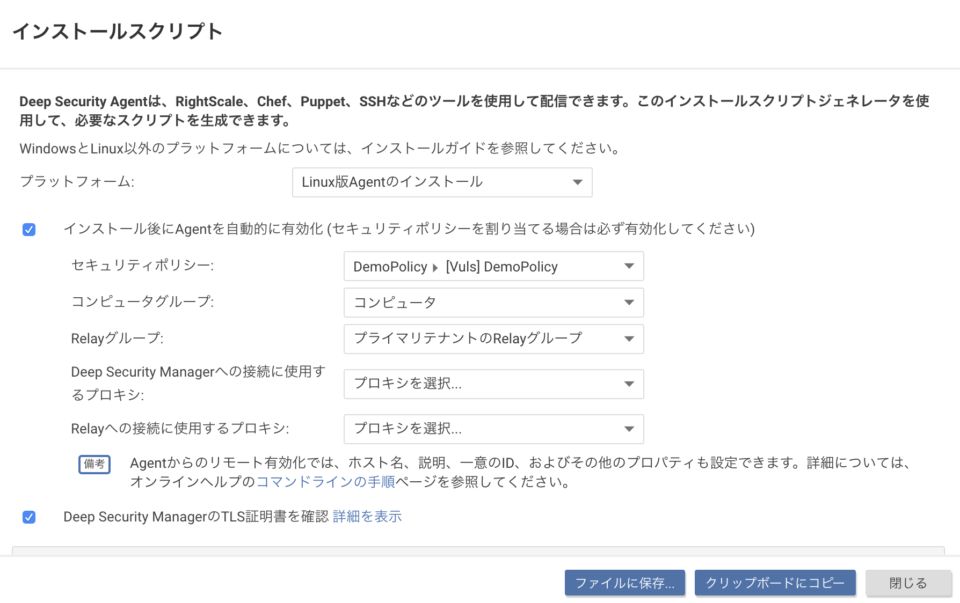Click the dropdown arrow on Linux版Agent selector

[x=577, y=182]
